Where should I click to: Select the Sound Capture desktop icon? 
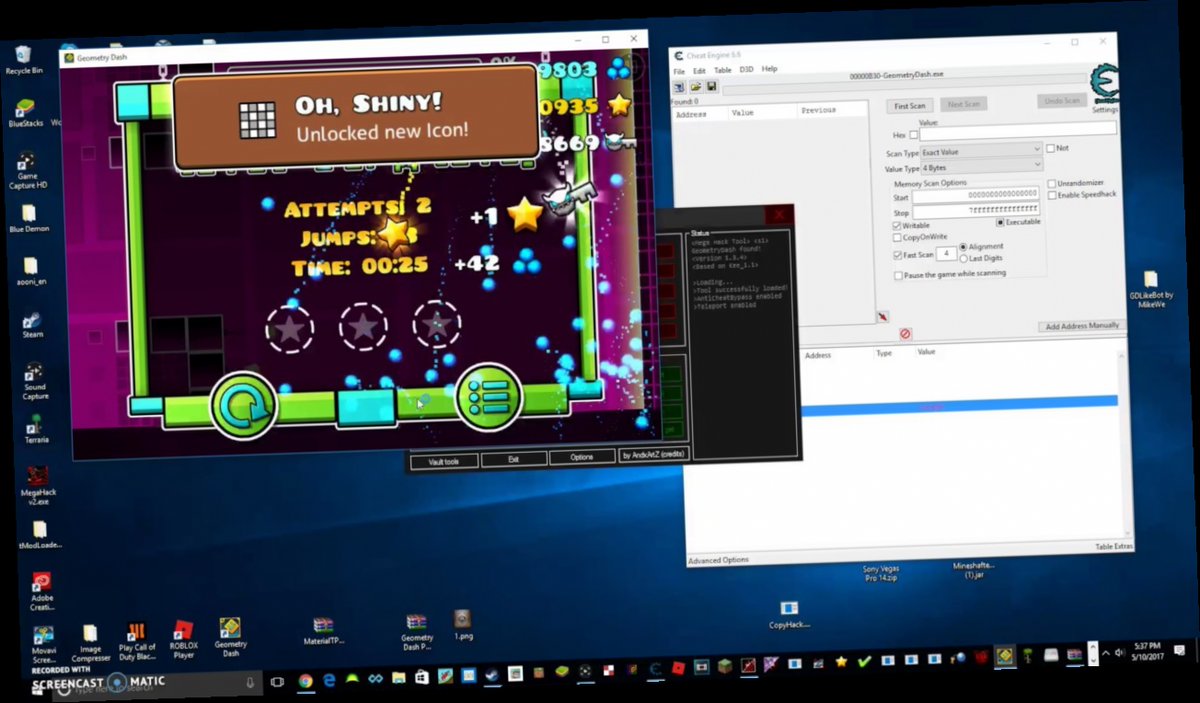(34, 380)
